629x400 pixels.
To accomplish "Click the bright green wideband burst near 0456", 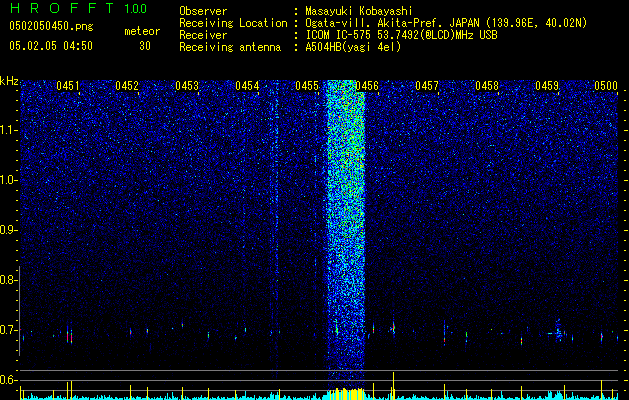I will tap(346, 235).
